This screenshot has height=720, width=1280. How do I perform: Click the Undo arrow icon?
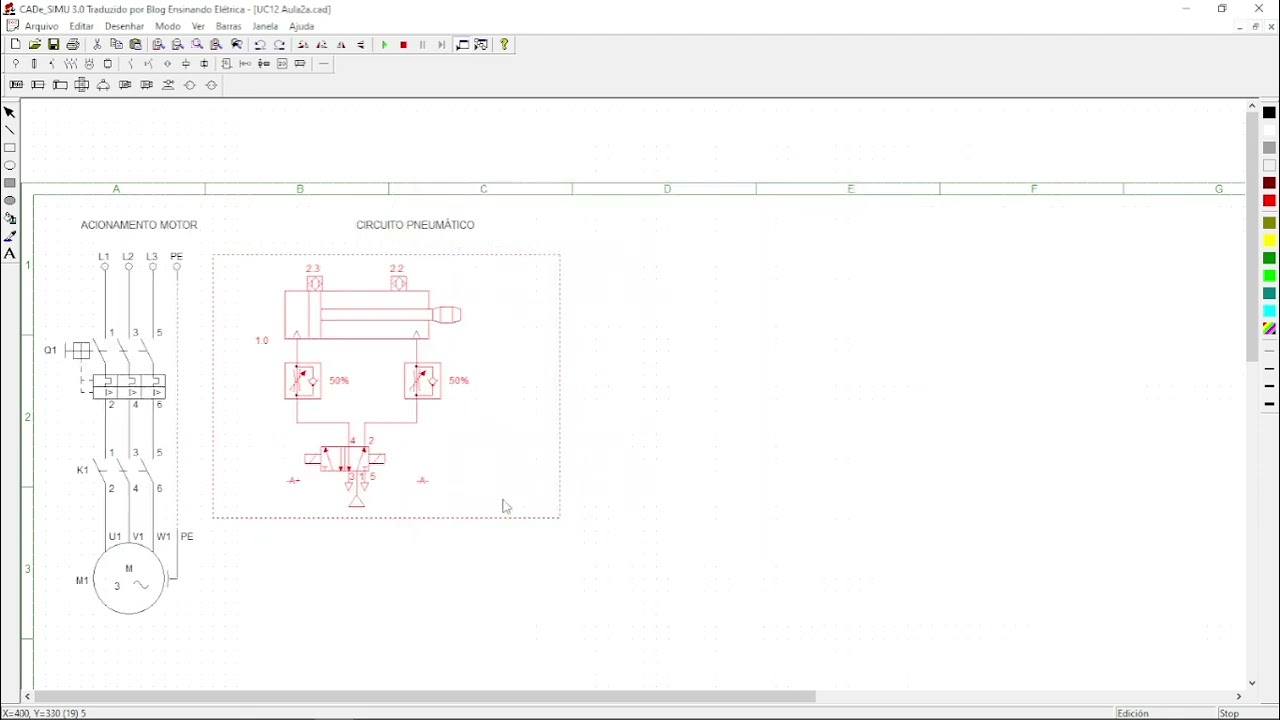pyautogui.click(x=260, y=45)
